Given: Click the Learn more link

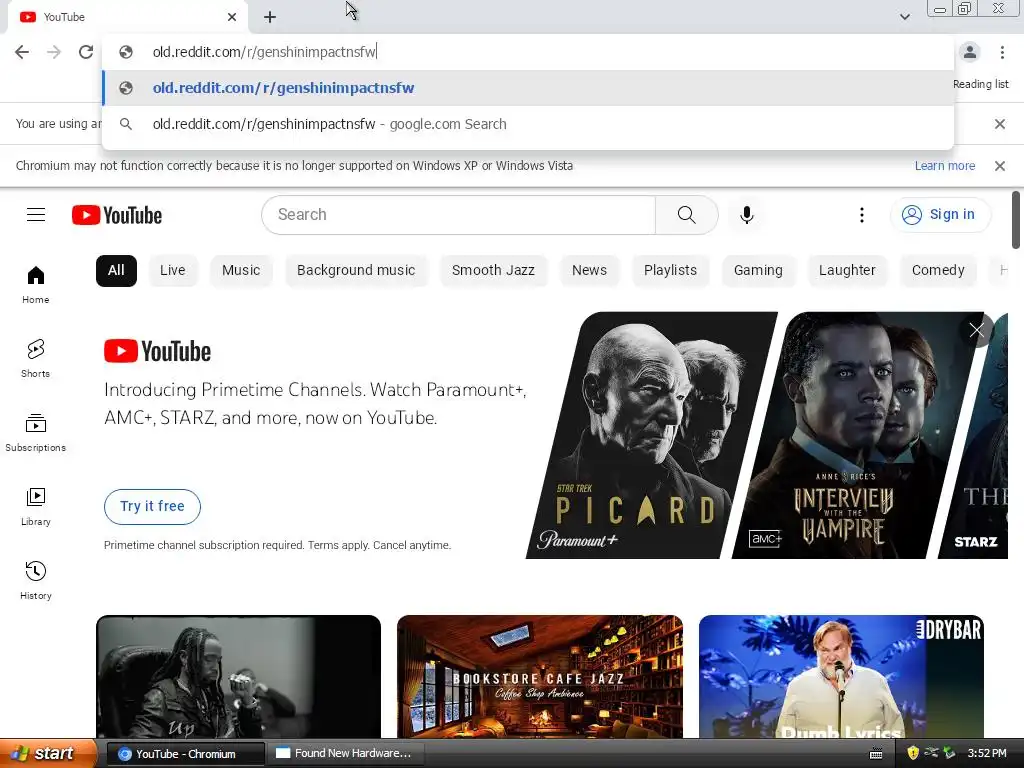Looking at the screenshot, I should [944, 166].
